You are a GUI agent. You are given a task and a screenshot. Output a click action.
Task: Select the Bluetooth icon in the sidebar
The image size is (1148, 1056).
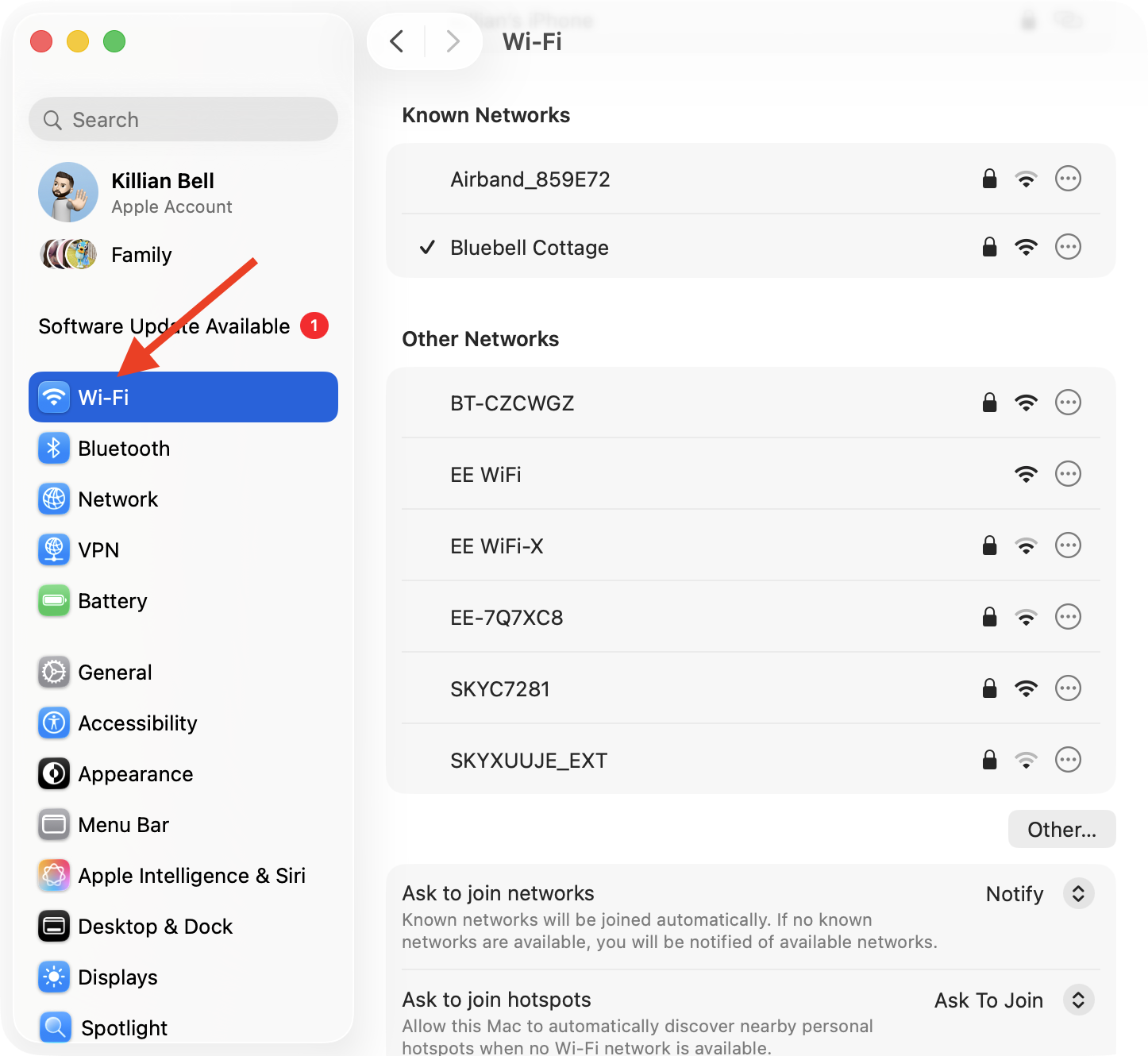coord(53,448)
